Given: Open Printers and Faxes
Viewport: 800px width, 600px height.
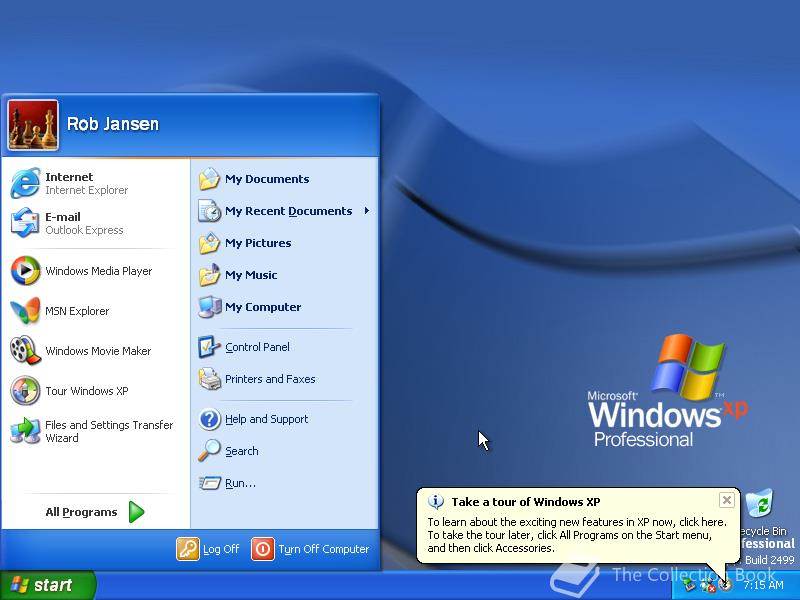Looking at the screenshot, I should point(285,379).
